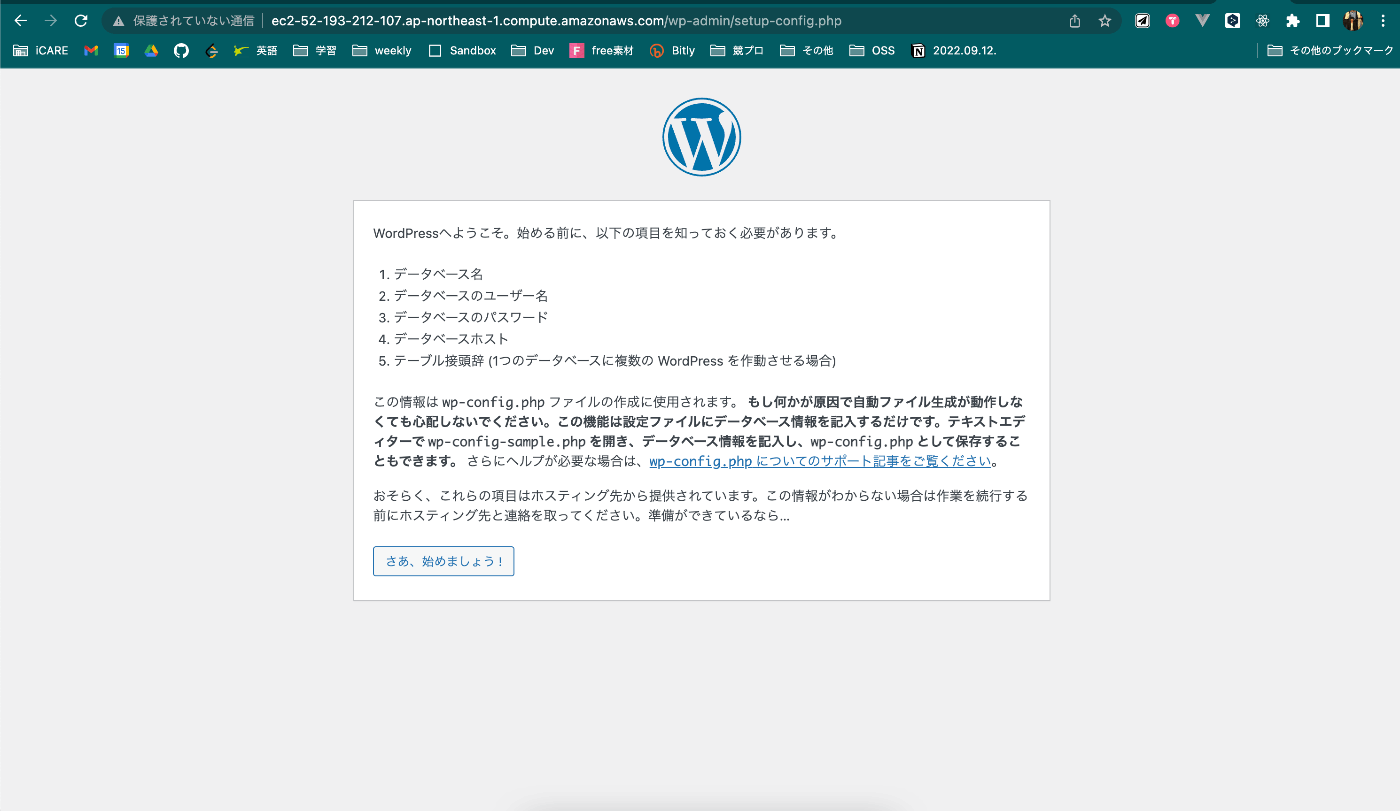Click the WordPressへようこそ intro sentence

point(605,233)
